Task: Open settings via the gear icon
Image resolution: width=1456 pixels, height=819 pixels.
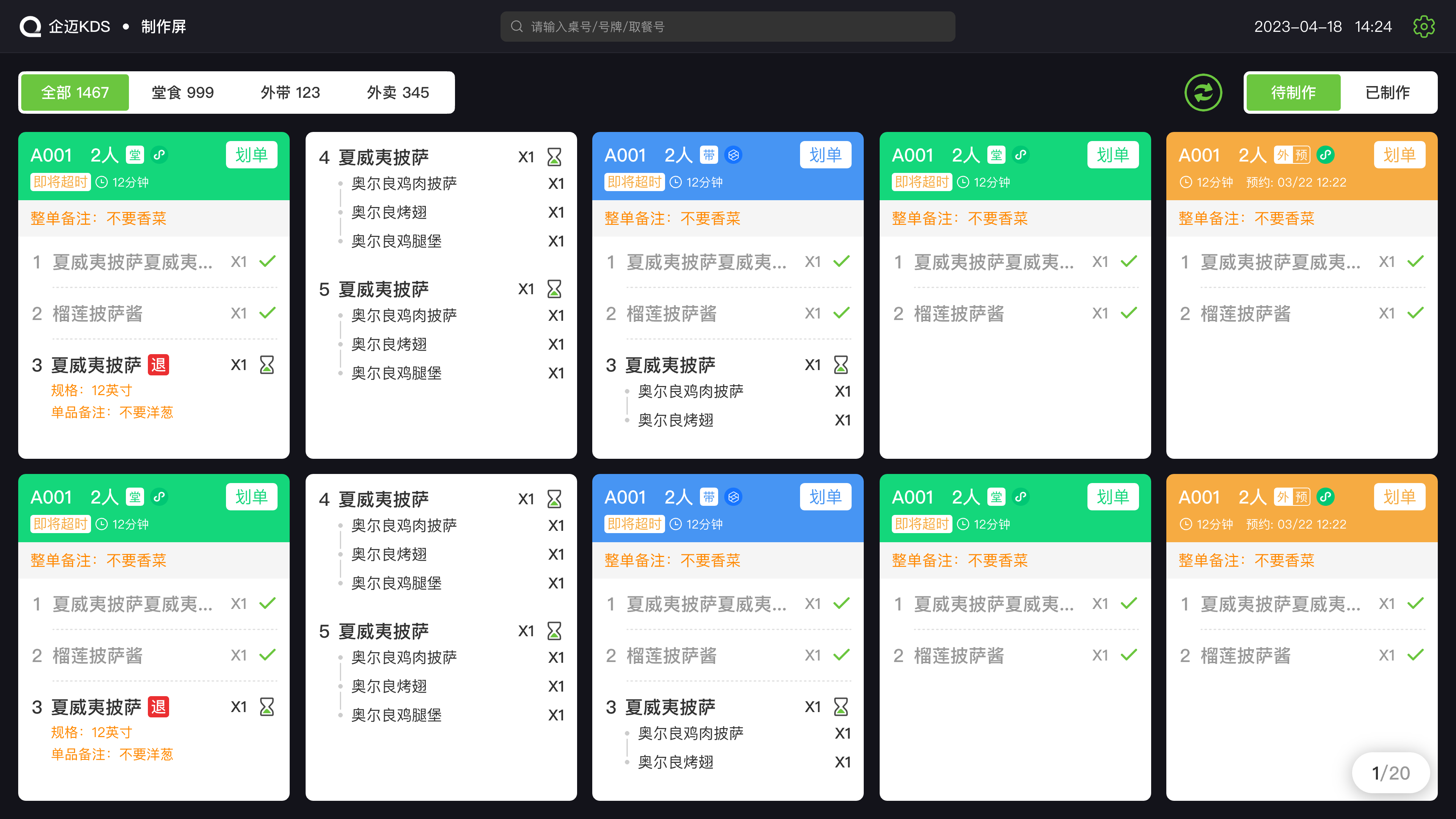Action: point(1424,27)
